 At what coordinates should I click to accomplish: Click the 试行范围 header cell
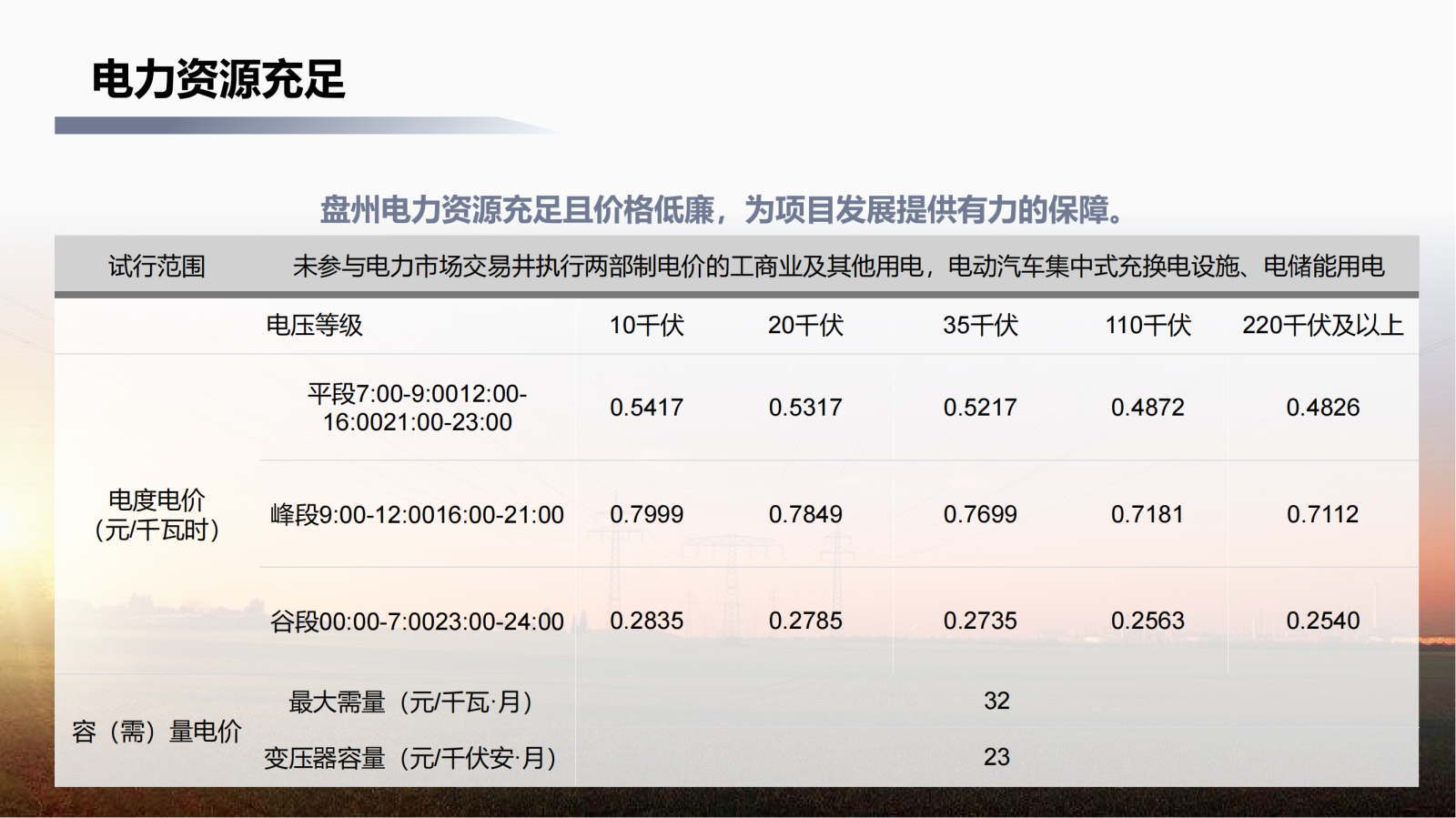click(157, 267)
